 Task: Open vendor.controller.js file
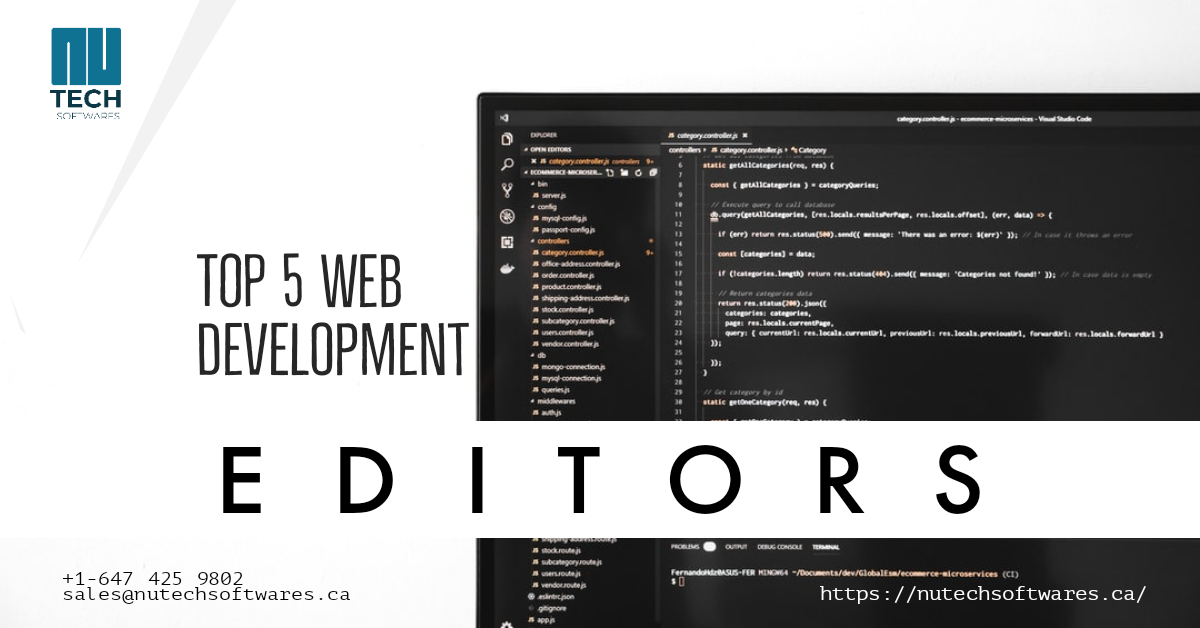[565, 344]
